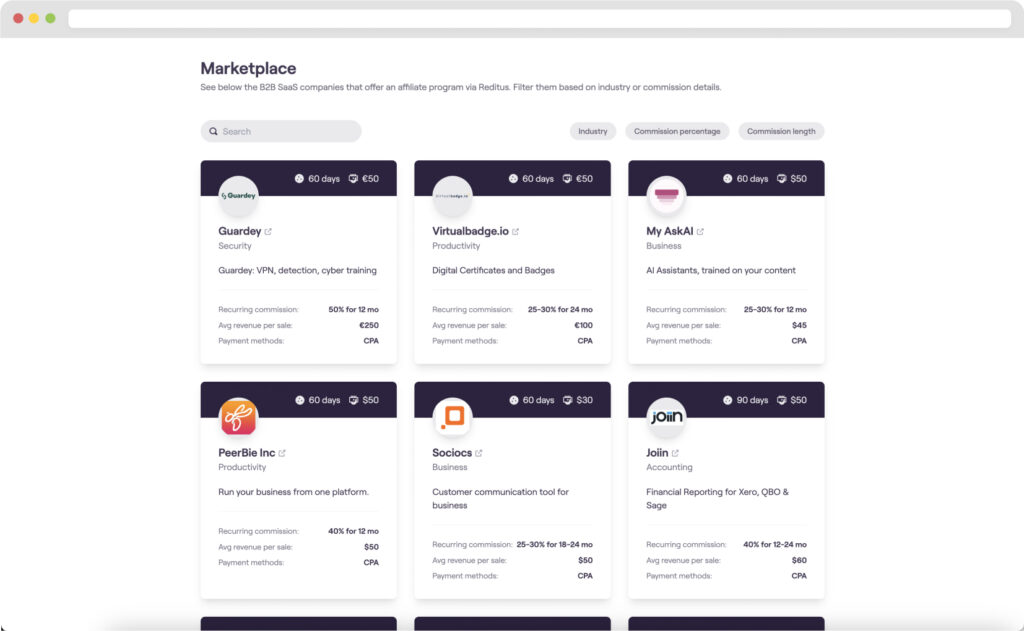Click the payout icon showing €50 on Virtualbadge.io
This screenshot has width=1024, height=631.
point(565,178)
